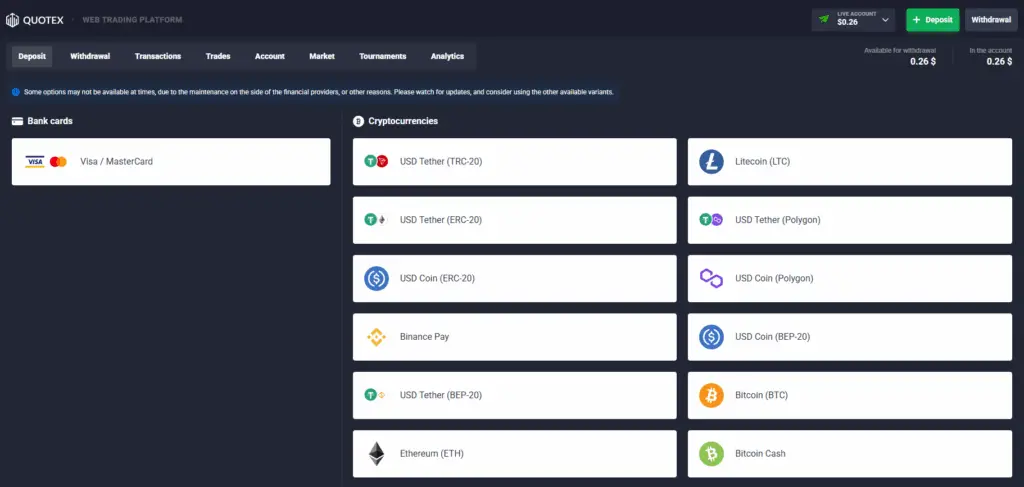Click the USD Tether Polygon coin icon

[711, 220]
